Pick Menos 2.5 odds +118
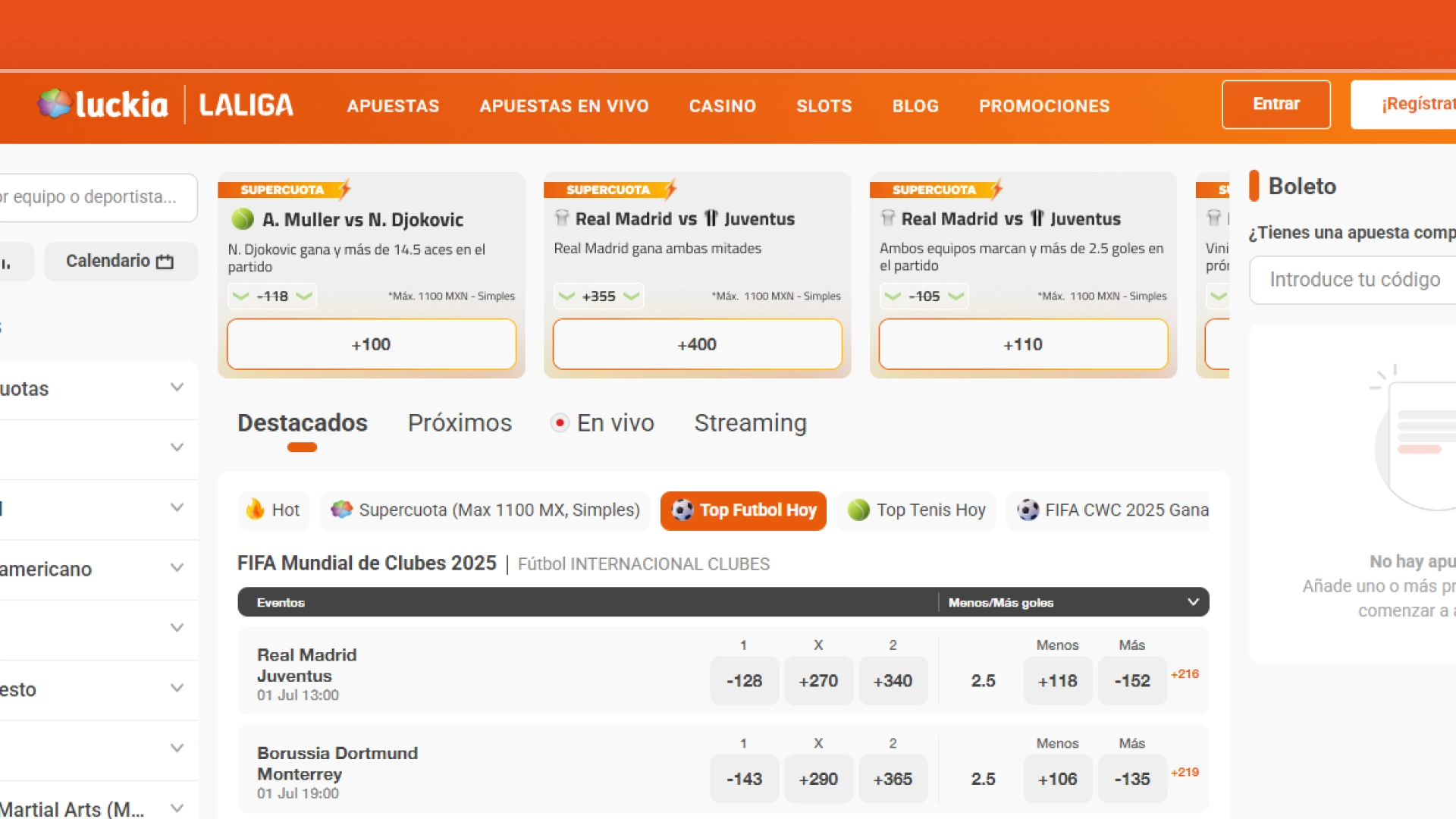 coord(1058,681)
